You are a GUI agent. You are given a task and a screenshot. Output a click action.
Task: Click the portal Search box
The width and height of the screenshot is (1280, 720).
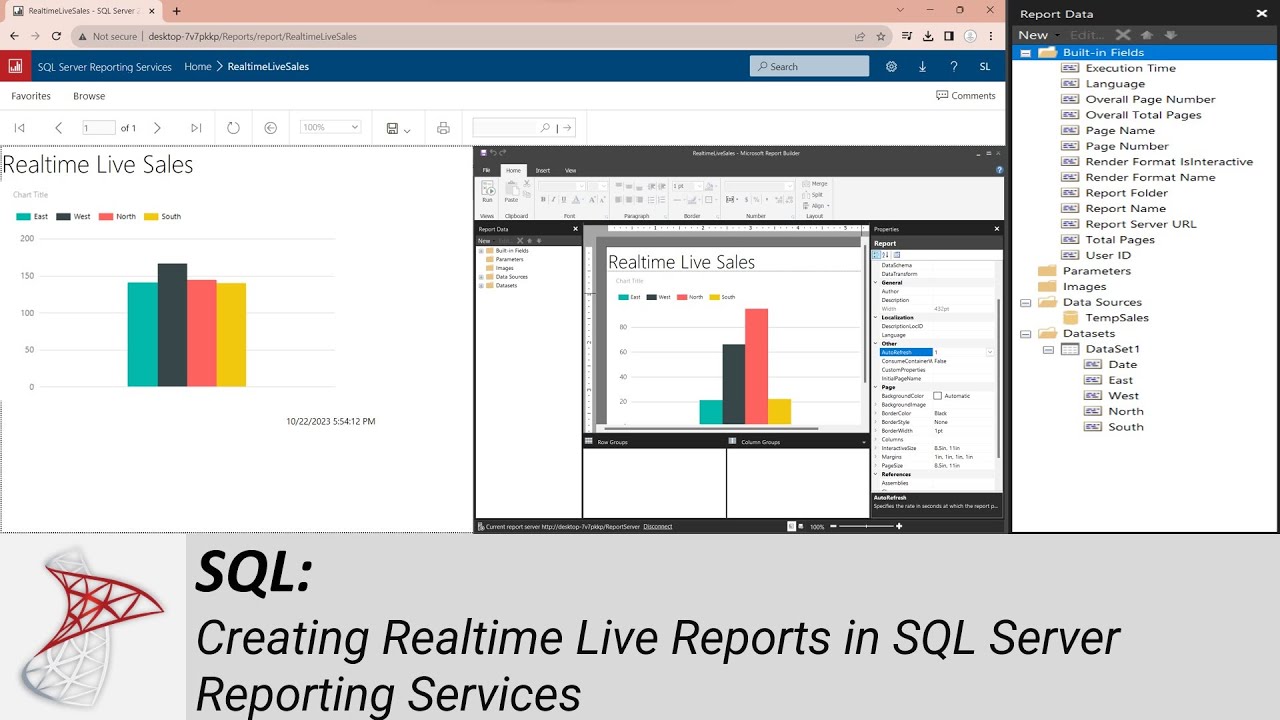810,66
